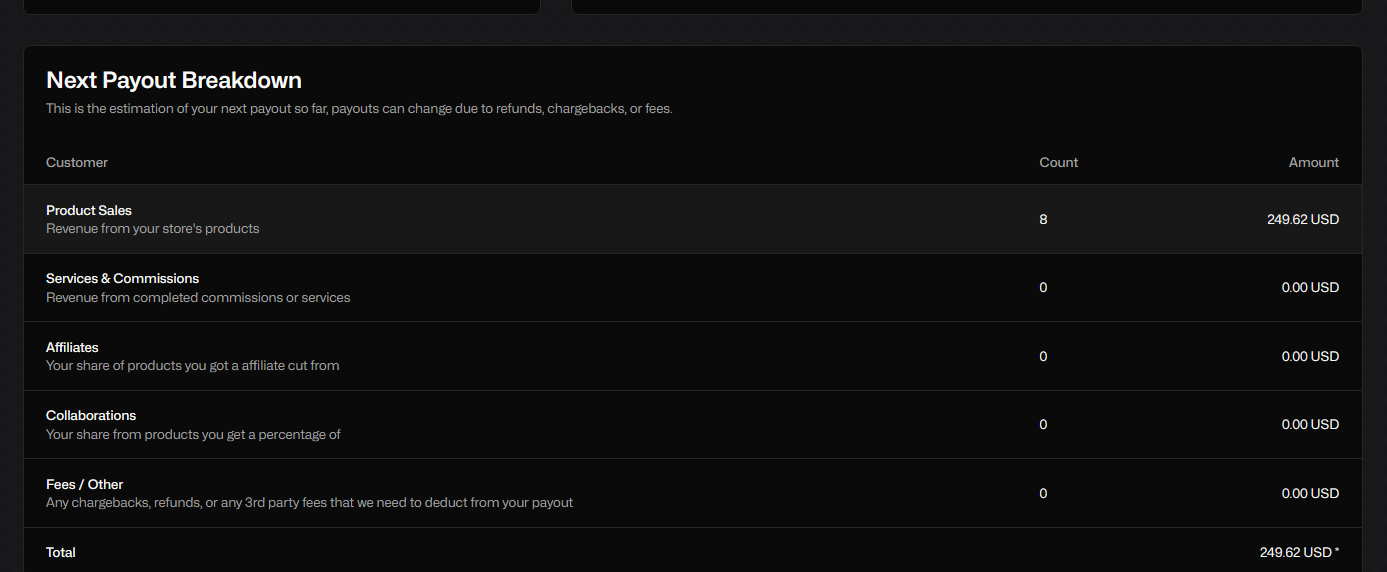Click the Fees / Other count value

(1044, 493)
